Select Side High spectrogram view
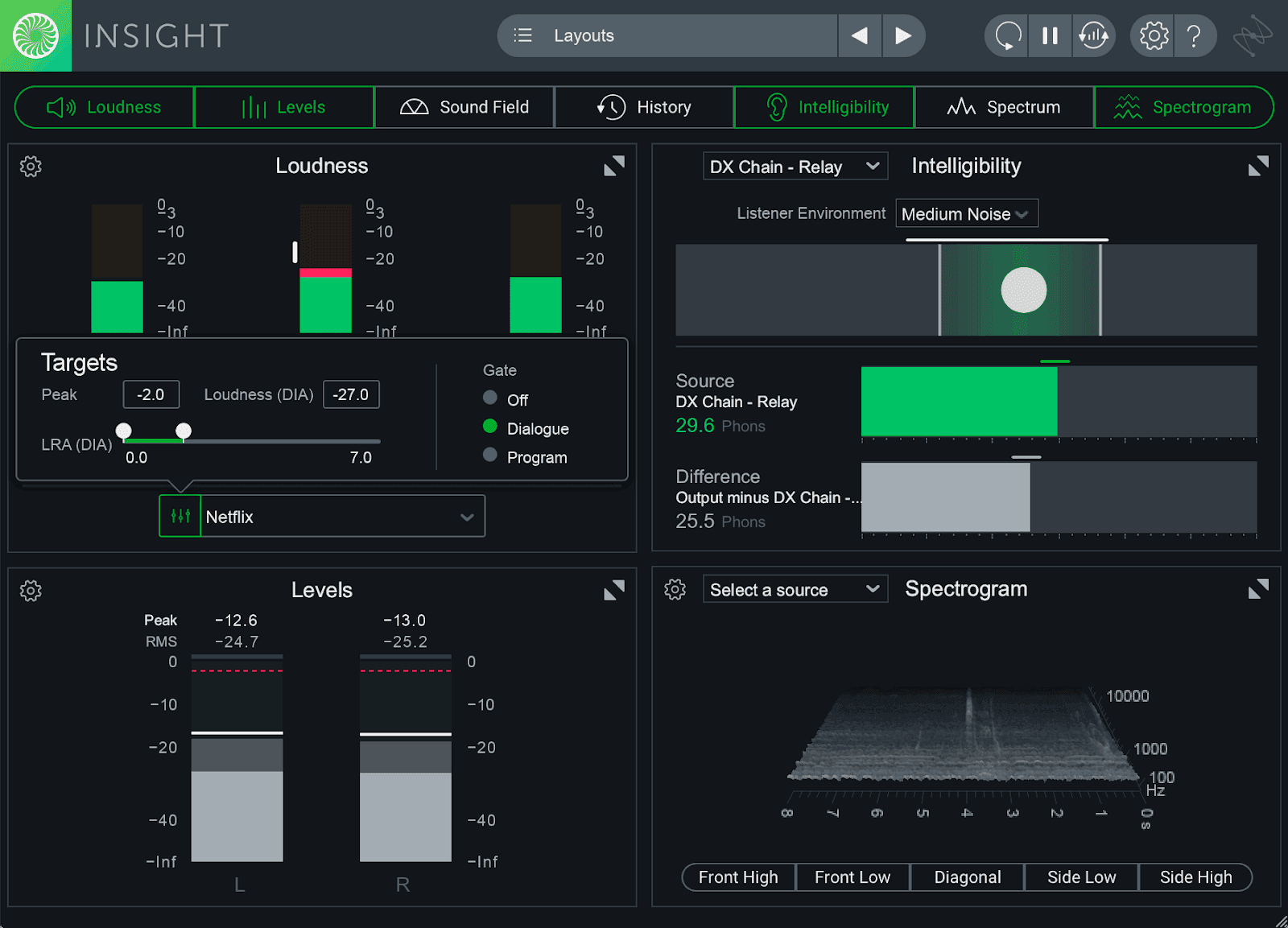Viewport: 1288px width, 928px height. pos(1196,877)
